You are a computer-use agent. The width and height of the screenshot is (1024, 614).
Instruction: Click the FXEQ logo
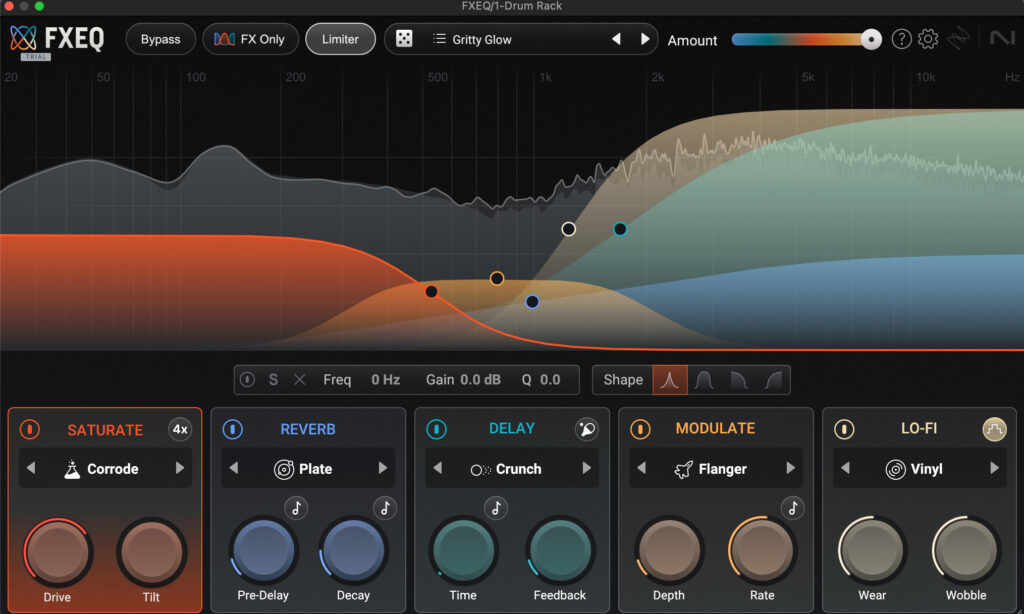57,39
